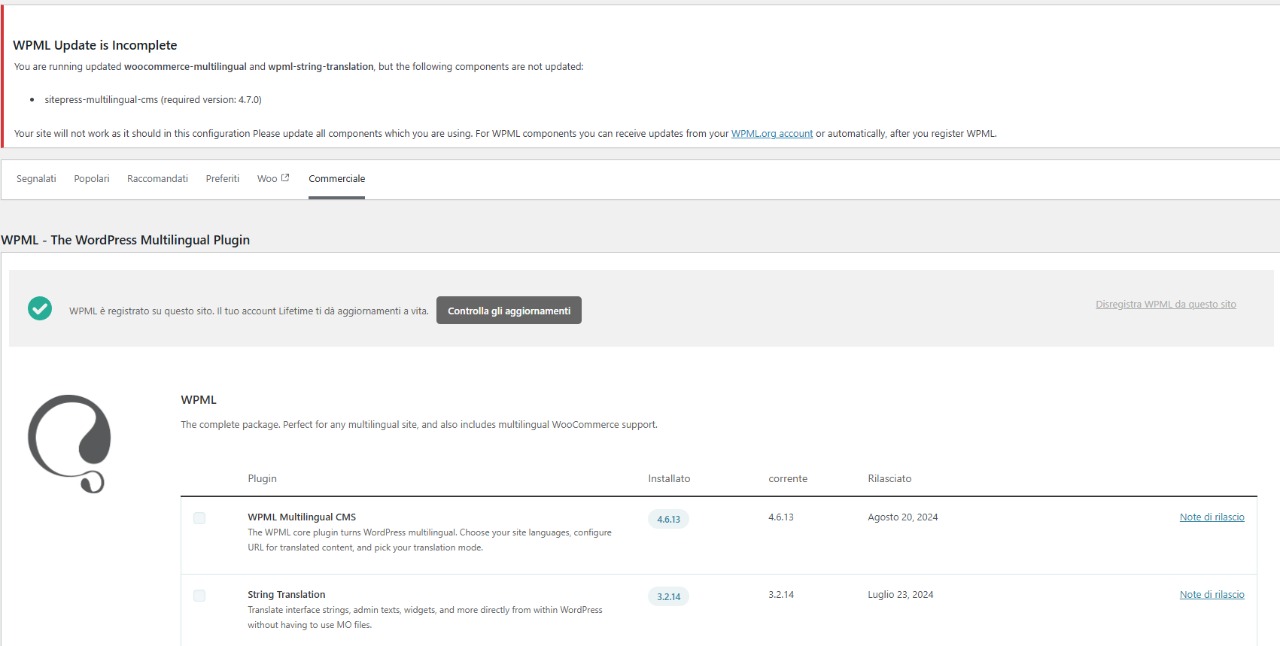Click the Rilasciato column header

click(x=890, y=478)
